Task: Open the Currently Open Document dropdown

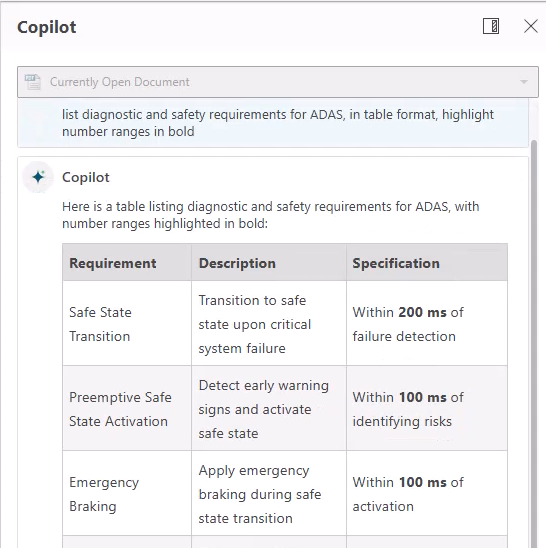Action: click(x=278, y=82)
